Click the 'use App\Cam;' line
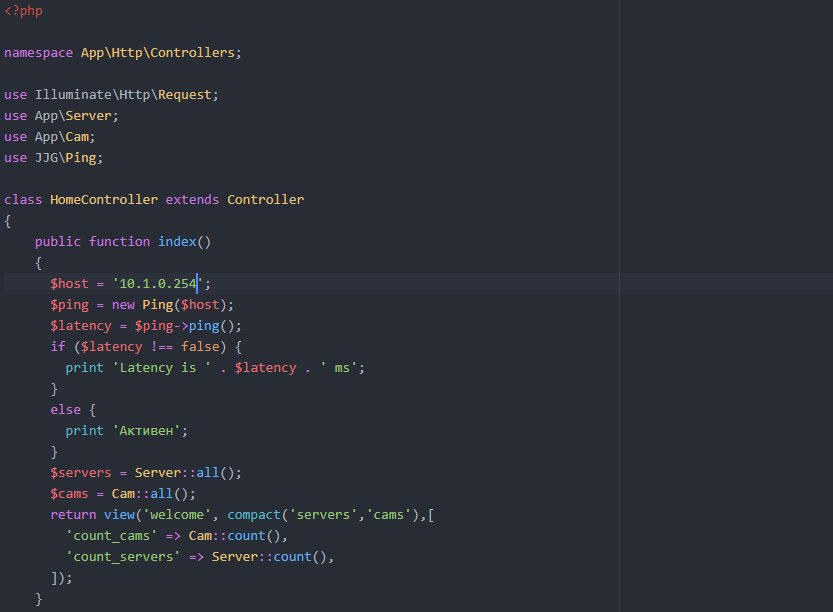Viewport: 833px width, 612px height. click(49, 137)
